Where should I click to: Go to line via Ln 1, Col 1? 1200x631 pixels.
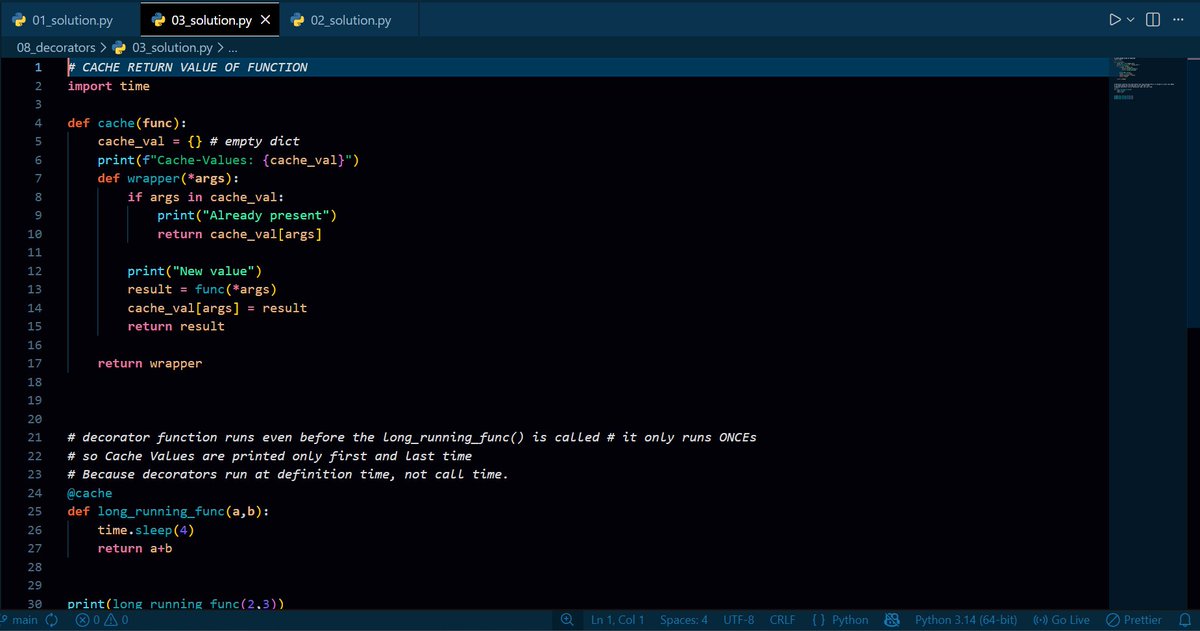click(x=617, y=620)
